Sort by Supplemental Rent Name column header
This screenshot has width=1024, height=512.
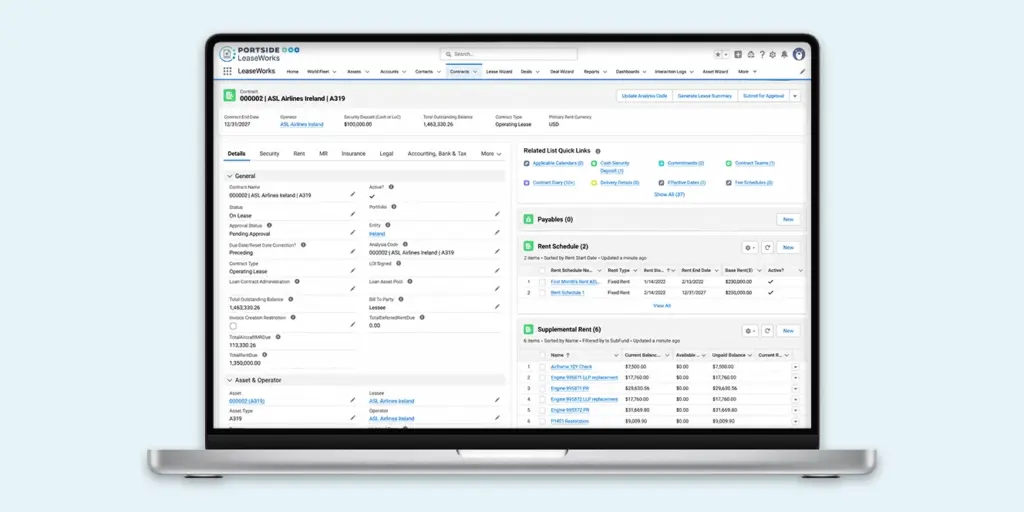coord(559,355)
